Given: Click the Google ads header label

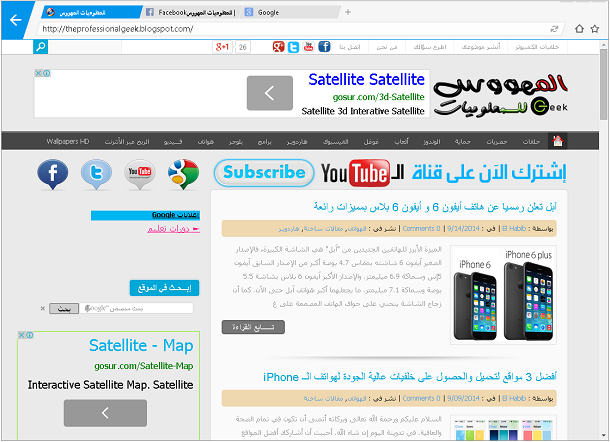Looking at the screenshot, I should [x=145, y=215].
